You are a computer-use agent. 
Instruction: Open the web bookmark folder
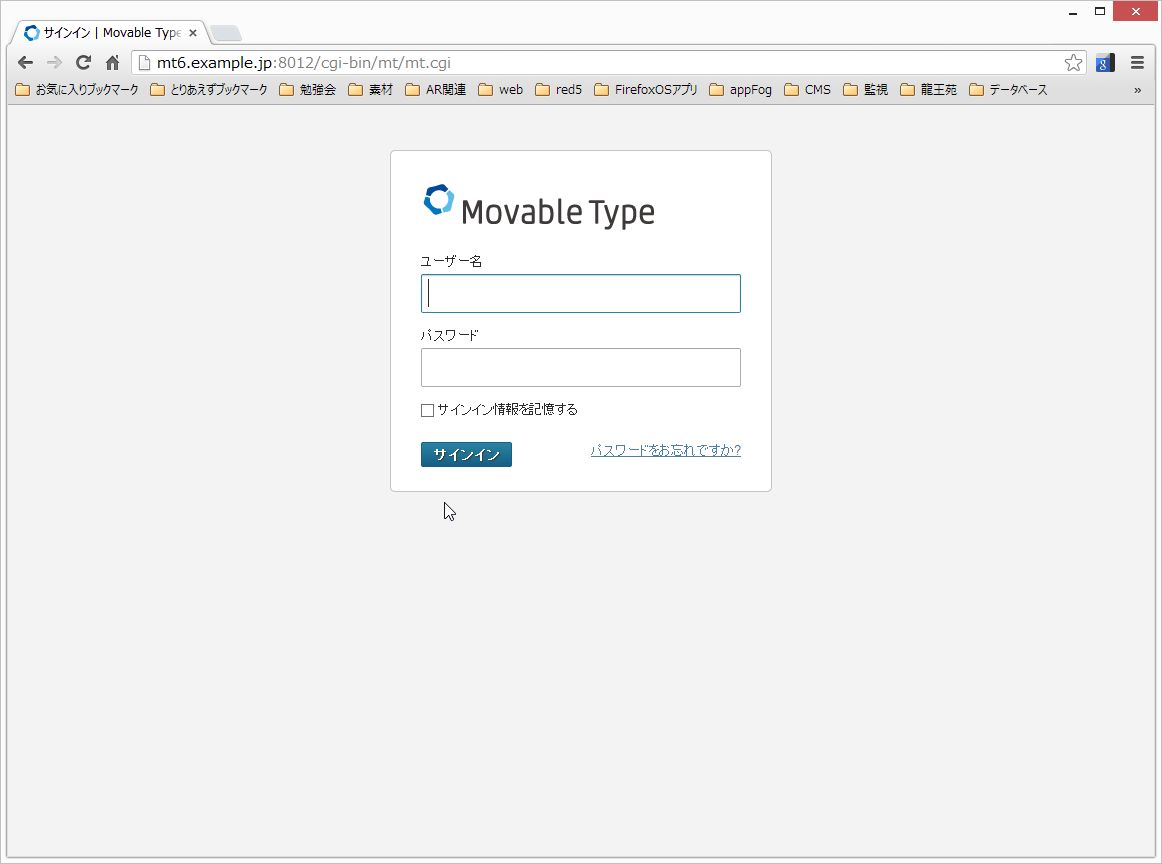click(x=501, y=90)
